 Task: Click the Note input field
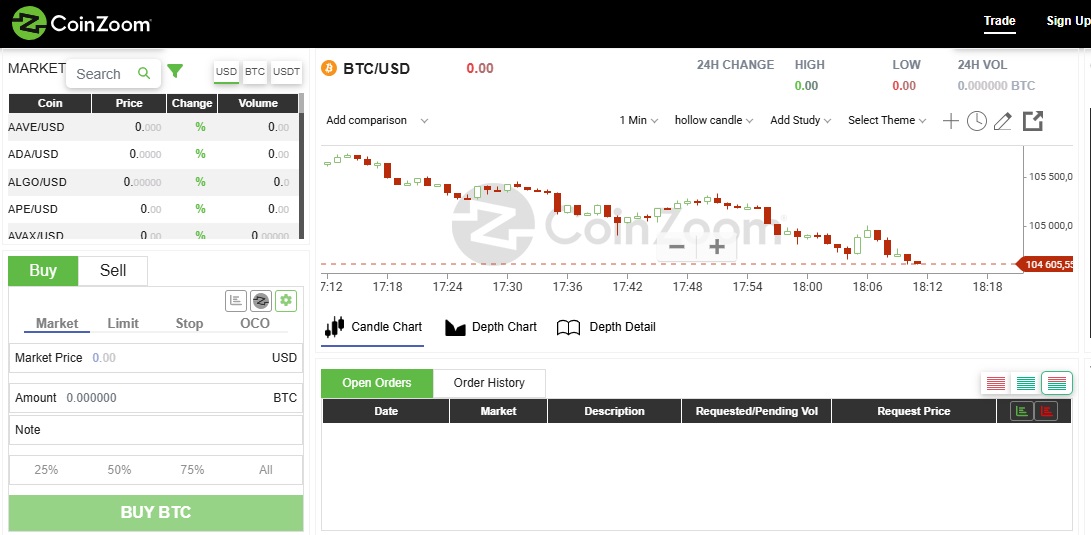[x=156, y=430]
